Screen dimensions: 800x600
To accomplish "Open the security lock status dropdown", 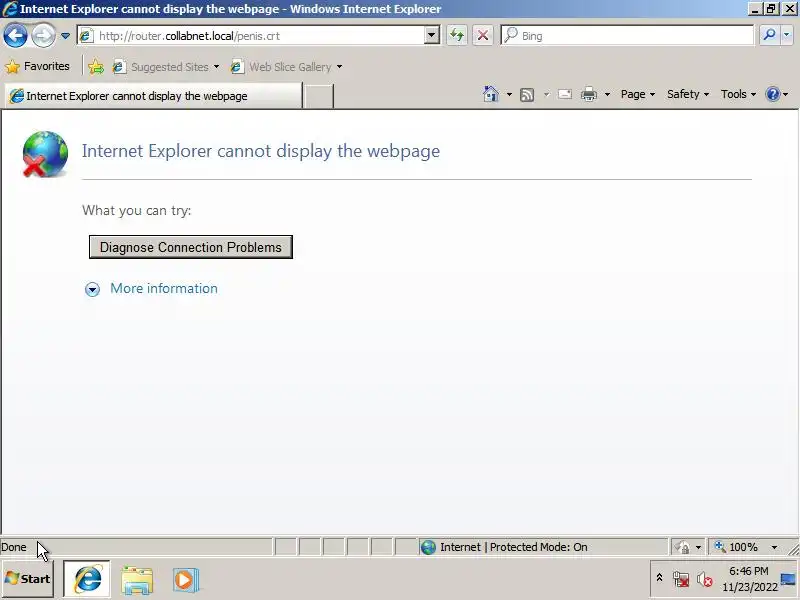I will point(687,547).
